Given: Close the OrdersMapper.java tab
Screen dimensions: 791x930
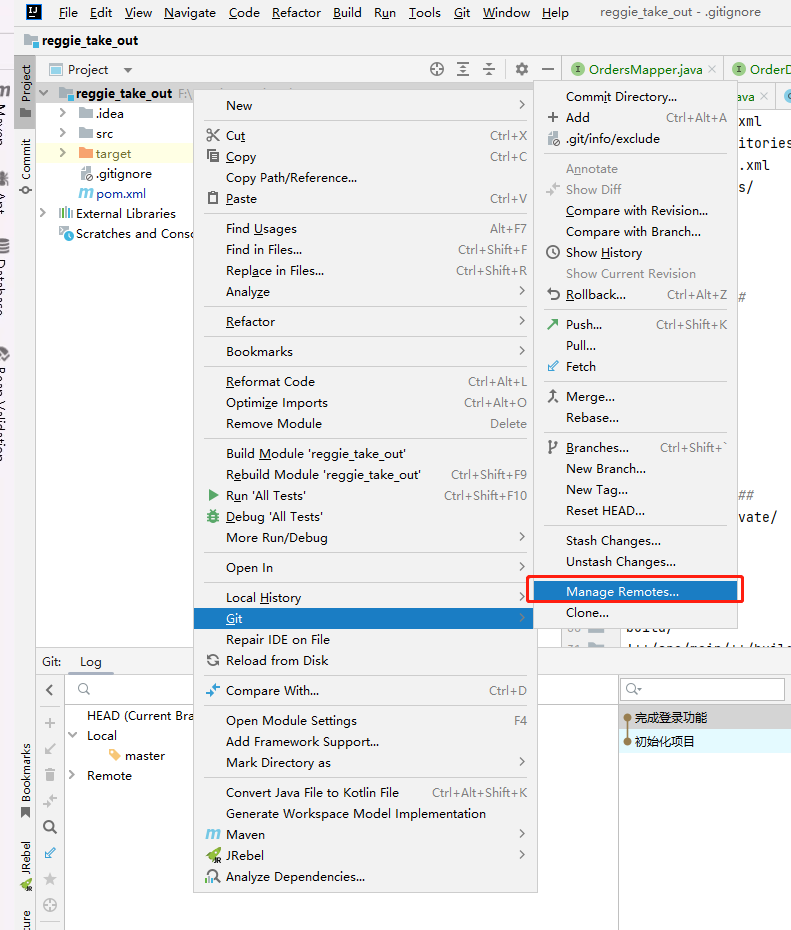Looking at the screenshot, I should point(712,69).
